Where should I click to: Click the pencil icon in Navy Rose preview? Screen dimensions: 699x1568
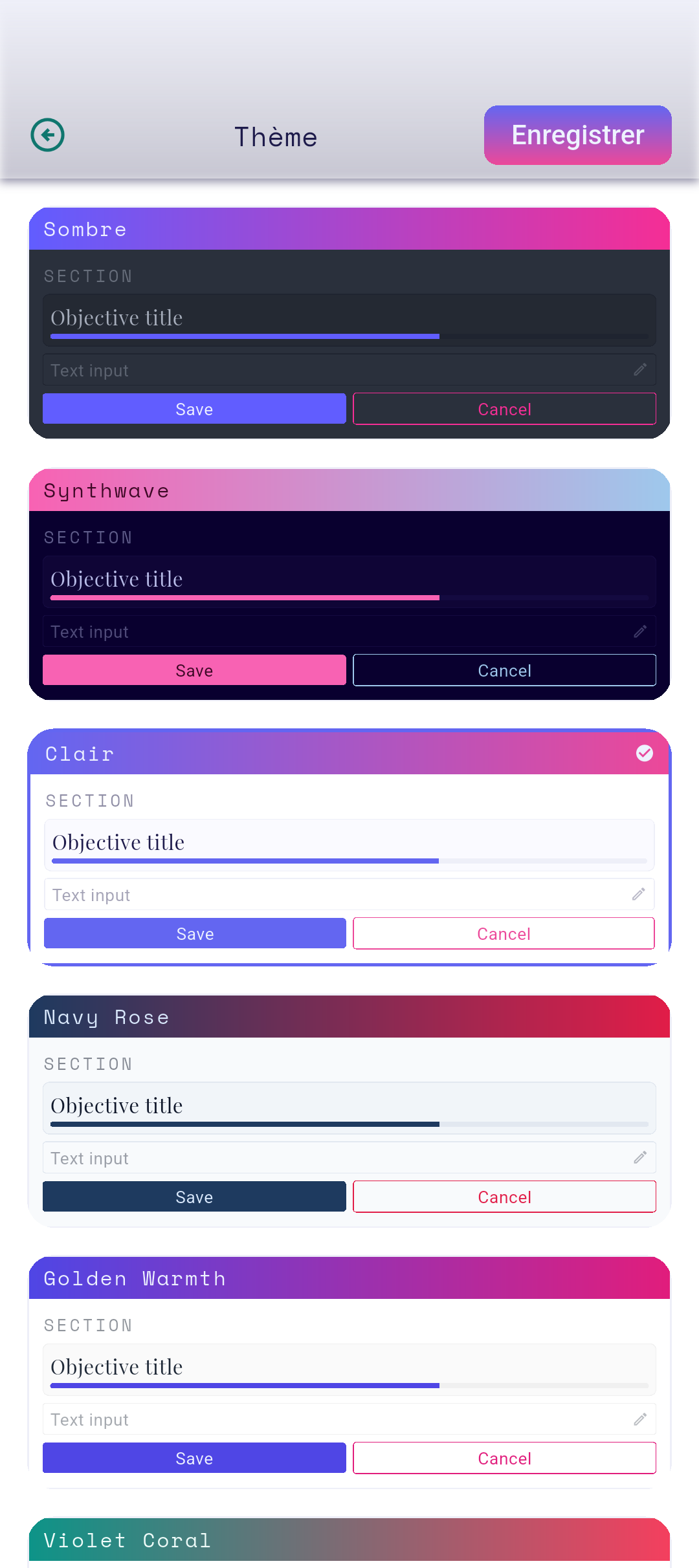coord(640,1157)
